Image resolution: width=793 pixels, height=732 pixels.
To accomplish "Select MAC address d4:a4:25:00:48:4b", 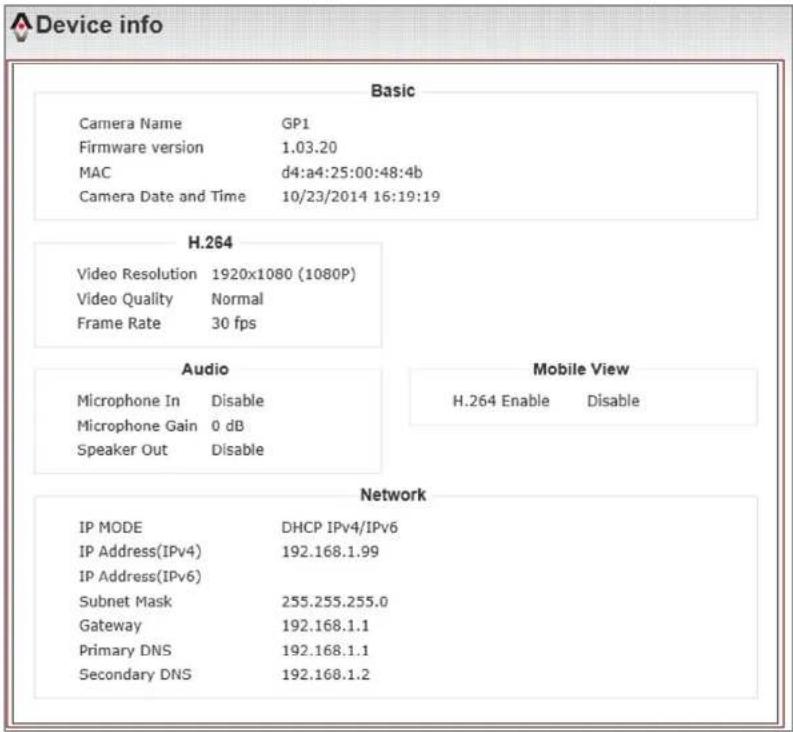I will click(352, 173).
